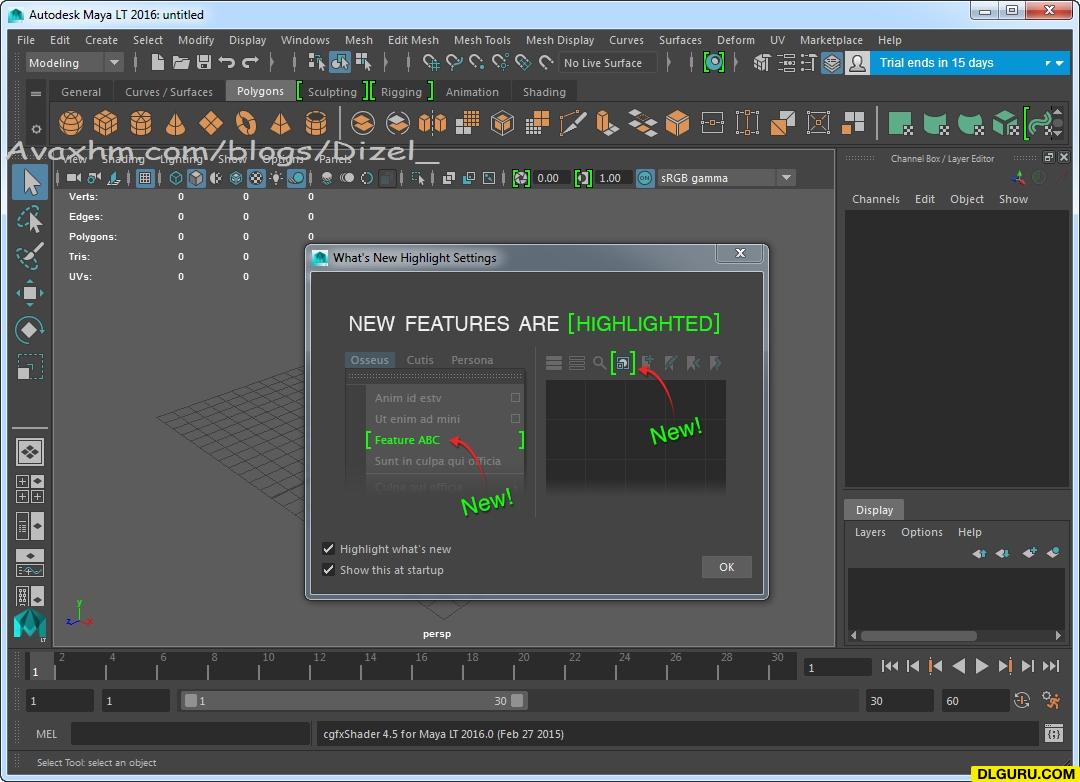Click OK in What's New dialog
Image resolution: width=1080 pixels, height=782 pixels.
point(727,567)
